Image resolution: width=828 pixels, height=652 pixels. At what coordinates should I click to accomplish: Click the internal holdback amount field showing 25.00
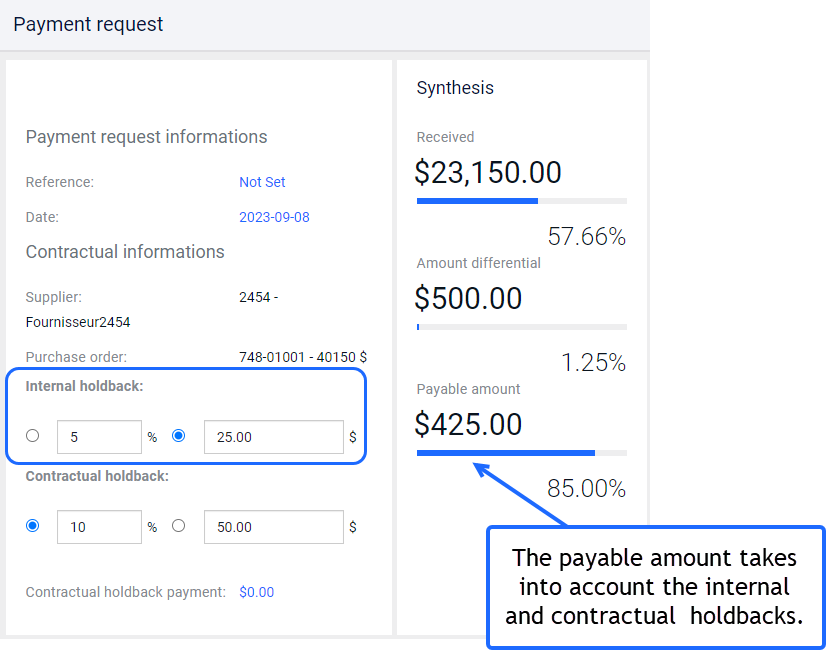click(274, 437)
